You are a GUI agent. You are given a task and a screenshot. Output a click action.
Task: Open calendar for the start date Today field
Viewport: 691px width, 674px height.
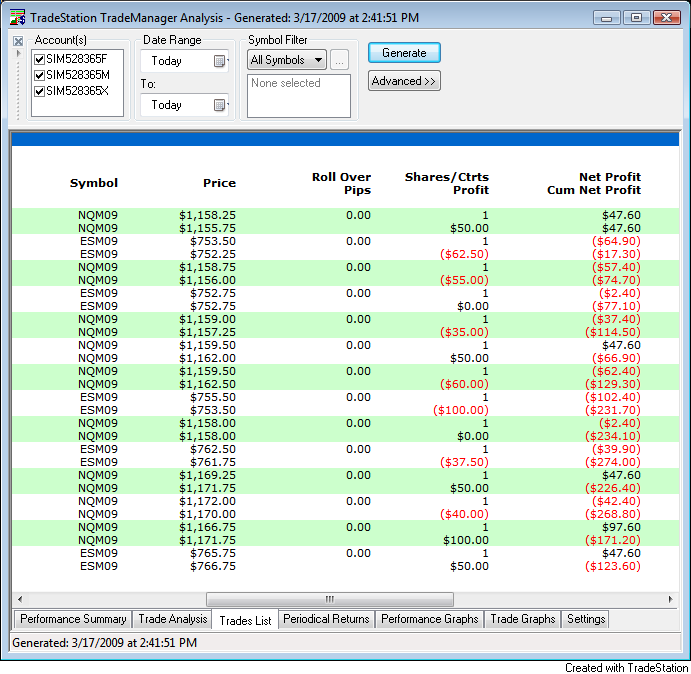[219, 61]
